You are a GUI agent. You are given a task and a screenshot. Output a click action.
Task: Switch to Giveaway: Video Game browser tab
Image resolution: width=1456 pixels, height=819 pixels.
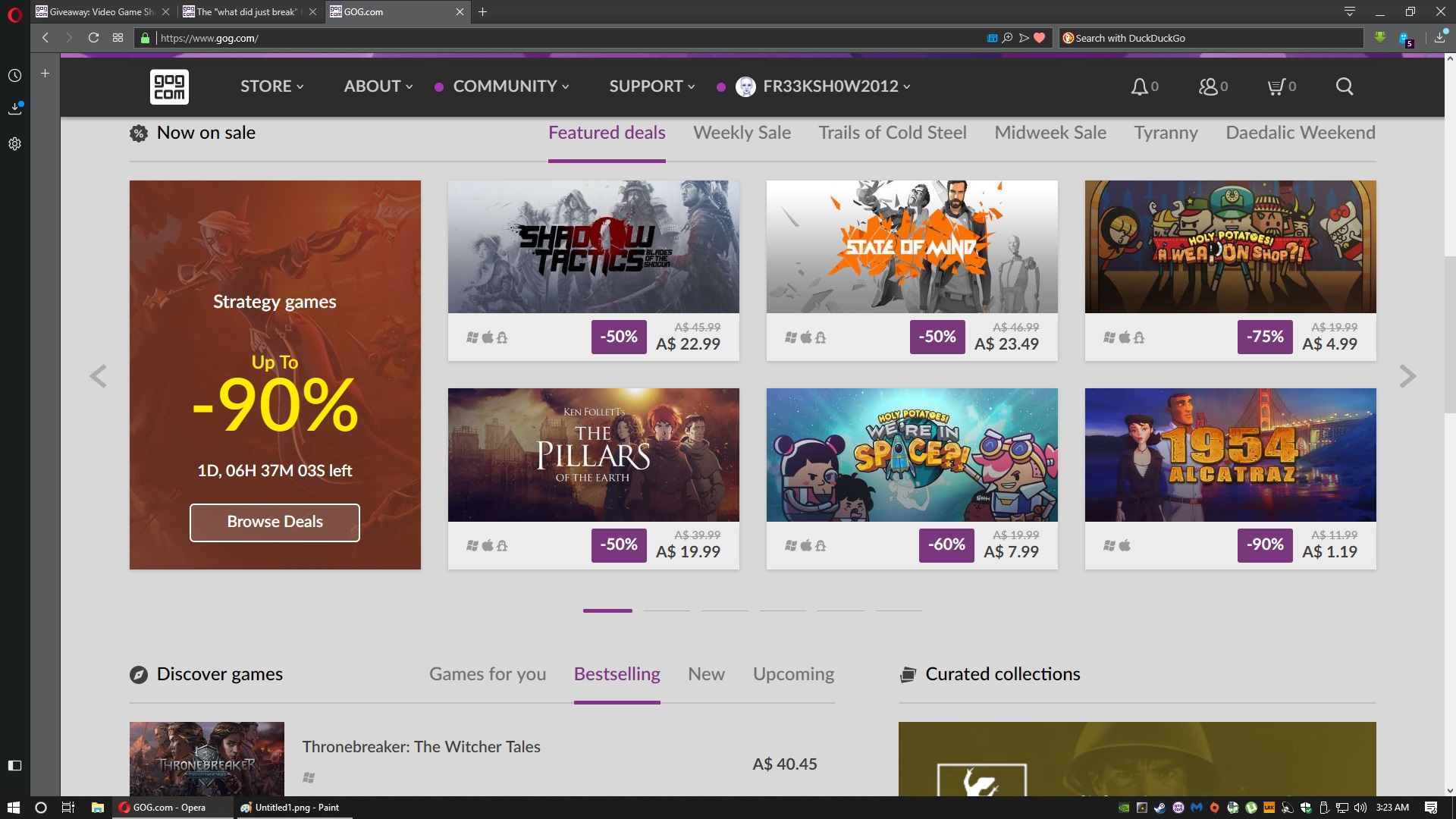coord(102,11)
